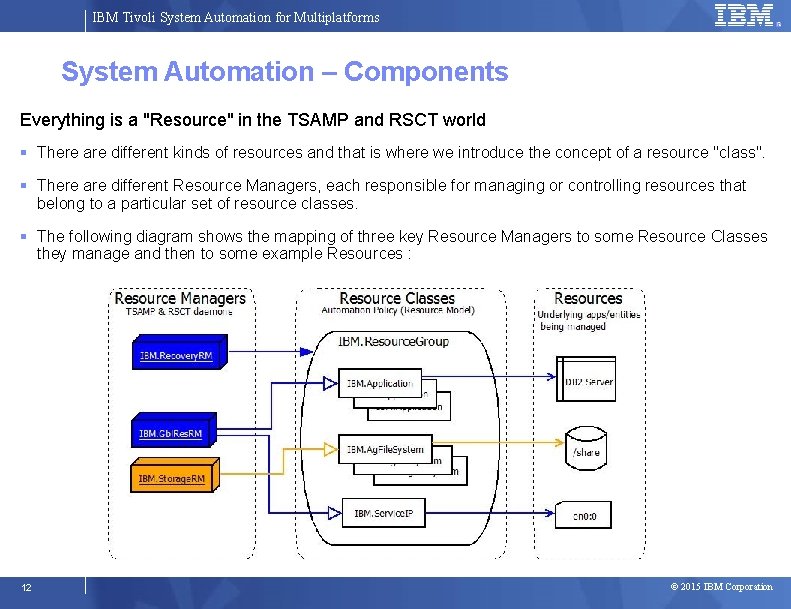Click the page number 12

(26, 587)
